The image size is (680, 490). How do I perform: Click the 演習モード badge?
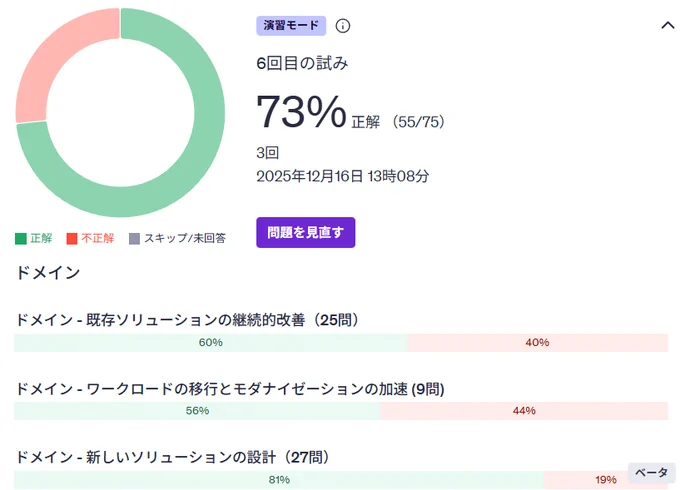(291, 26)
